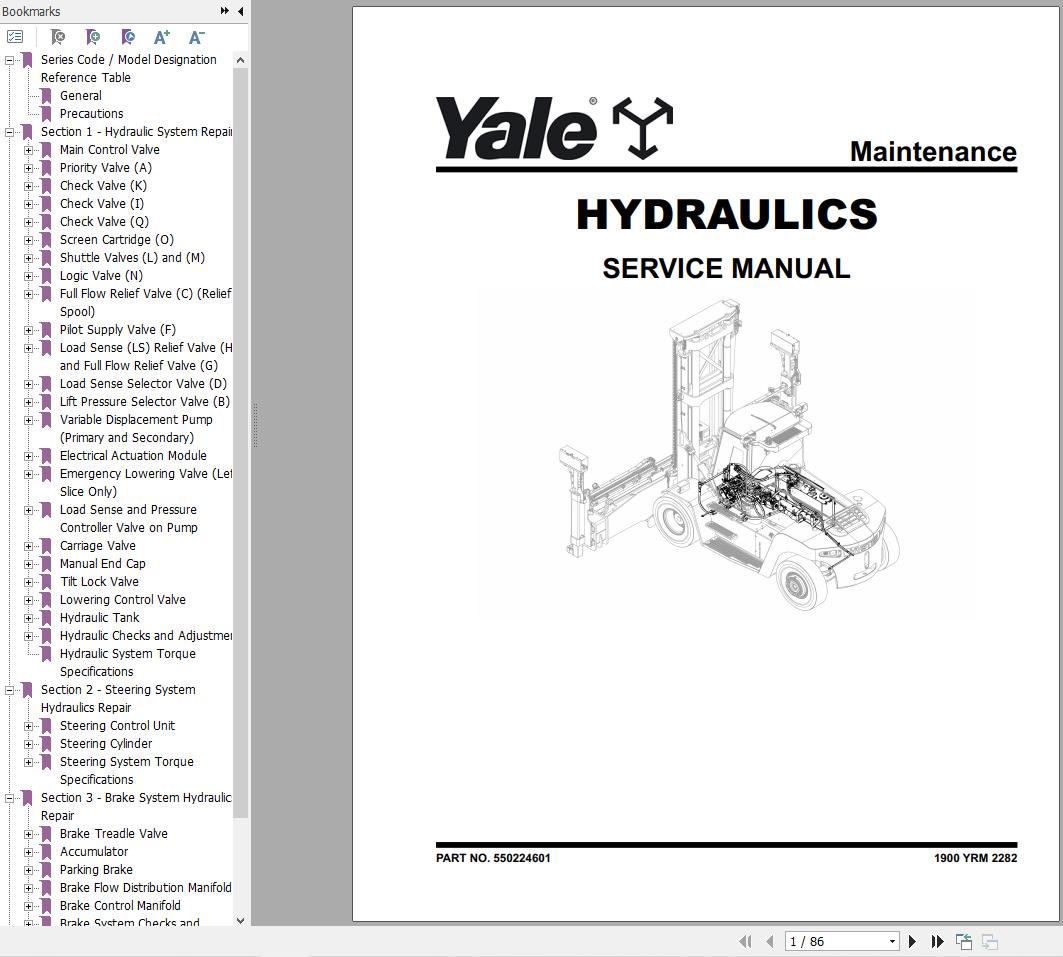The height and width of the screenshot is (957, 1063).
Task: Open the Load Sense Selector Valve (D) bookmark
Action: point(143,384)
